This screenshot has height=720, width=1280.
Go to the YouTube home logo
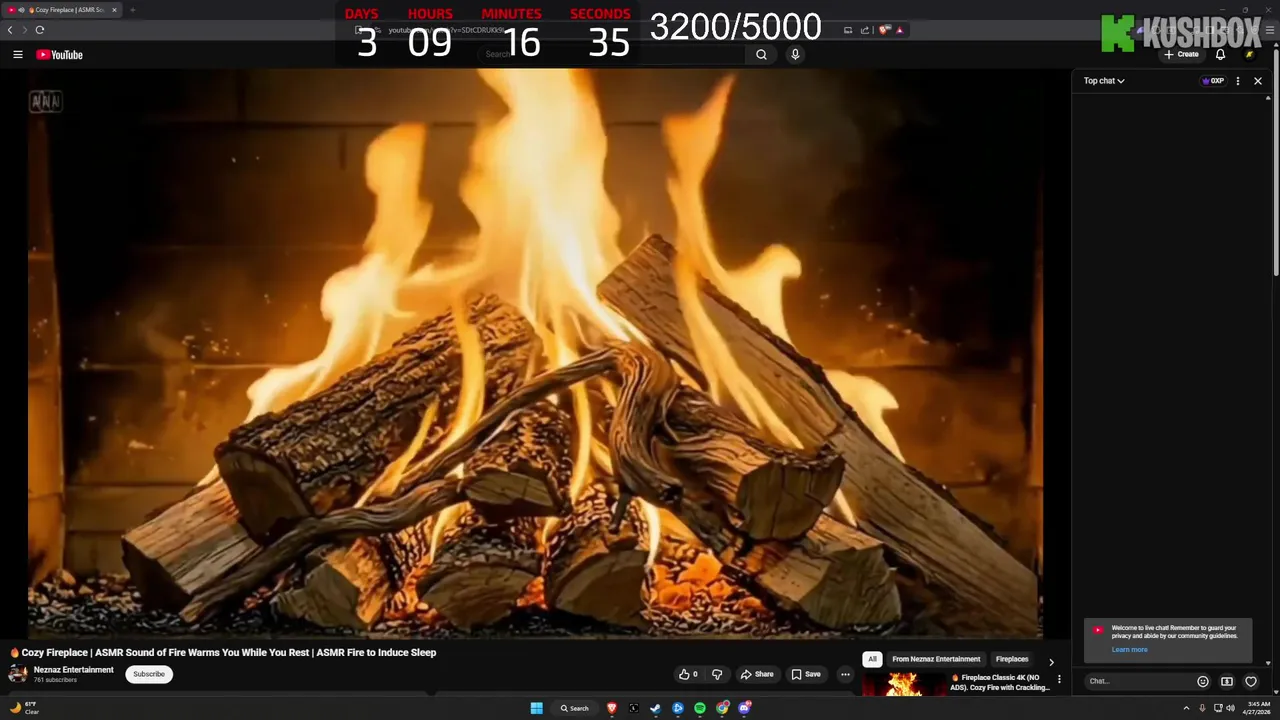[x=59, y=55]
